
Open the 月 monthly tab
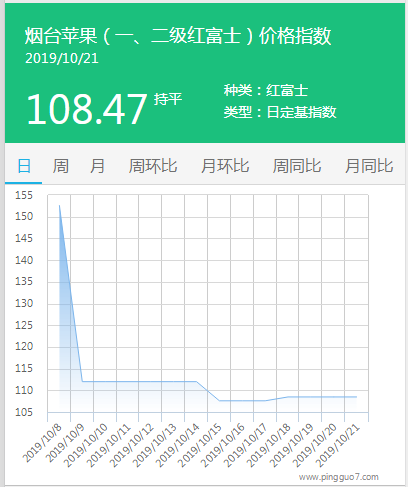coord(97,166)
